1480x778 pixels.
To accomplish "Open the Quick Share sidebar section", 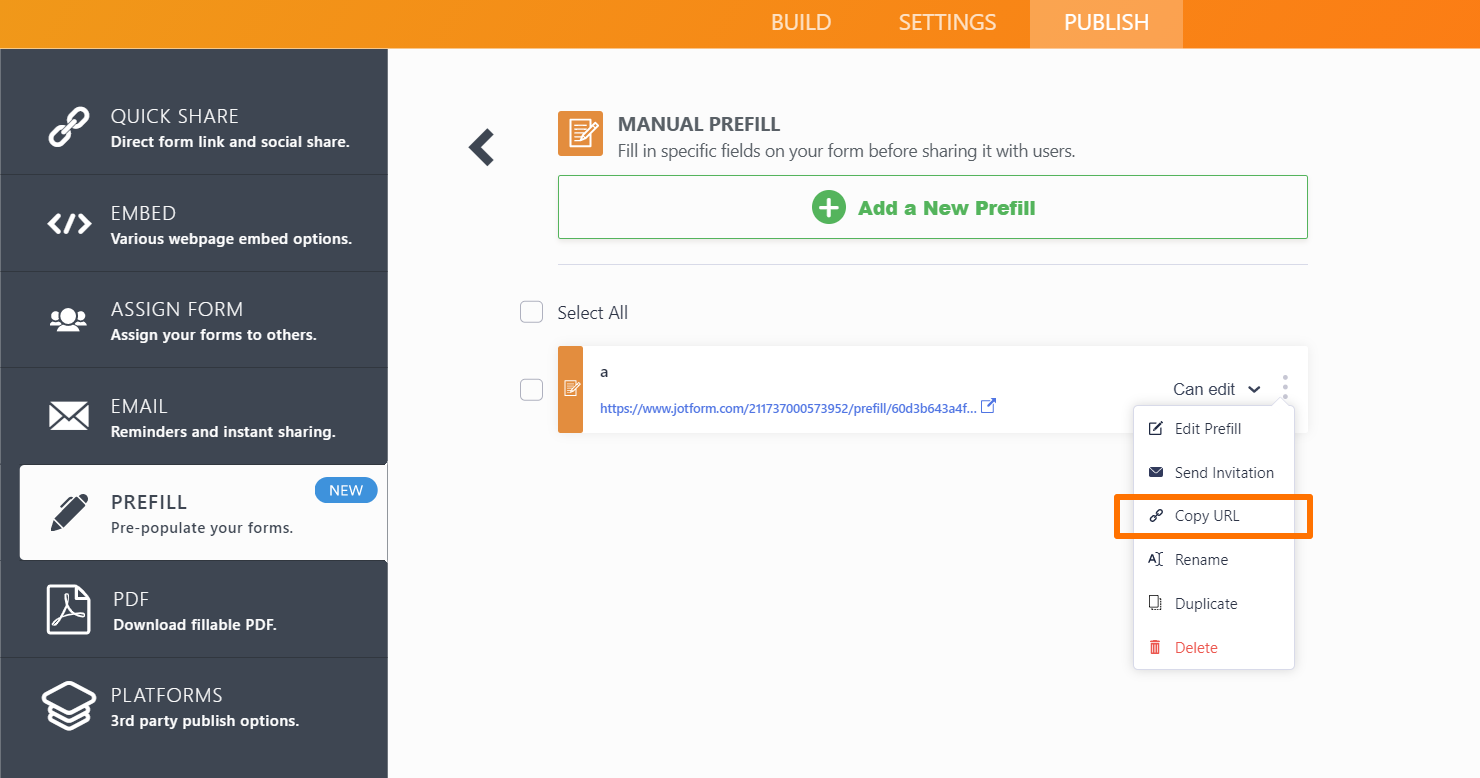I will click(194, 127).
